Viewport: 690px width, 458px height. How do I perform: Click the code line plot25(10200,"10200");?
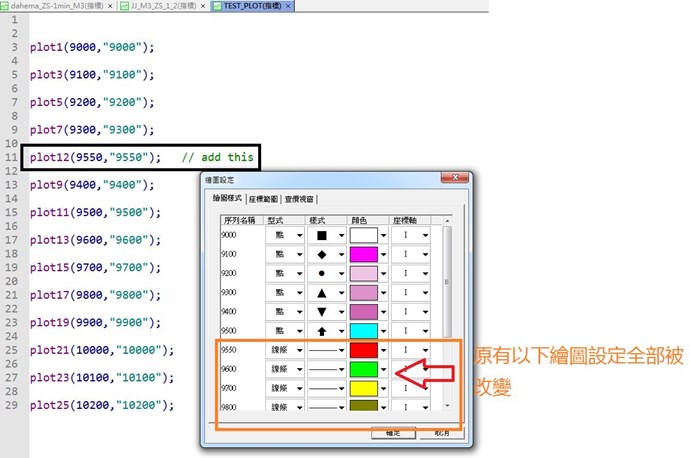point(102,405)
